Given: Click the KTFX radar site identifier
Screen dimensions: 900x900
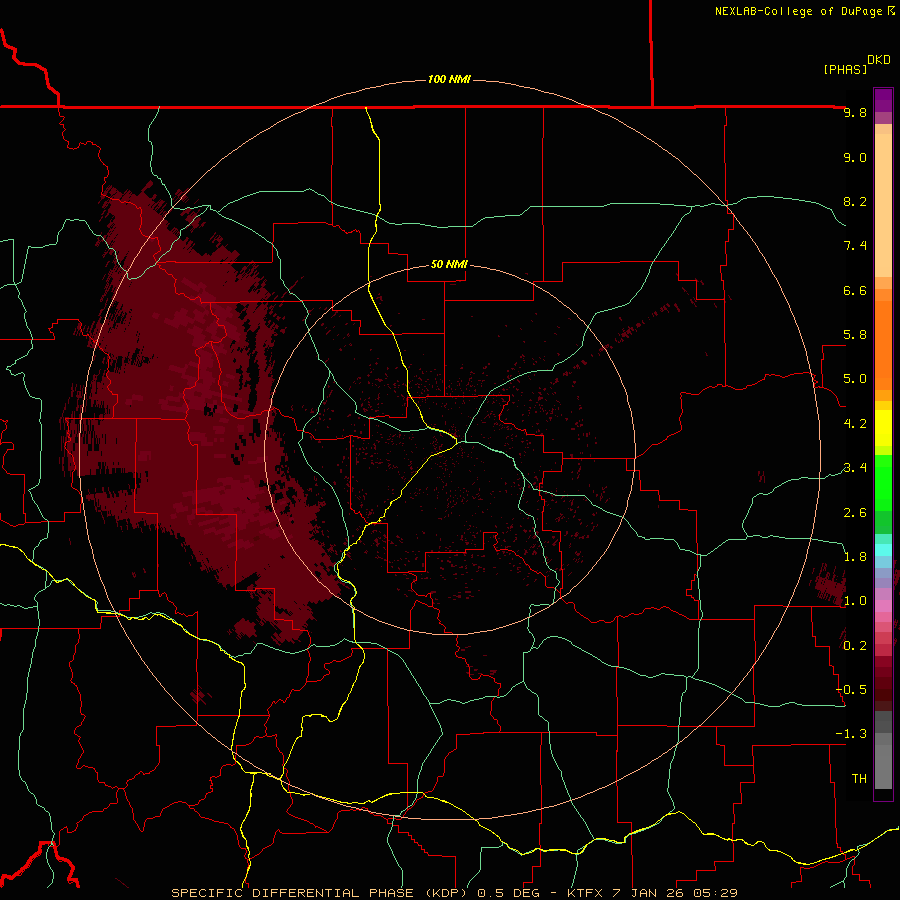Looking at the screenshot, I should pos(585,893).
